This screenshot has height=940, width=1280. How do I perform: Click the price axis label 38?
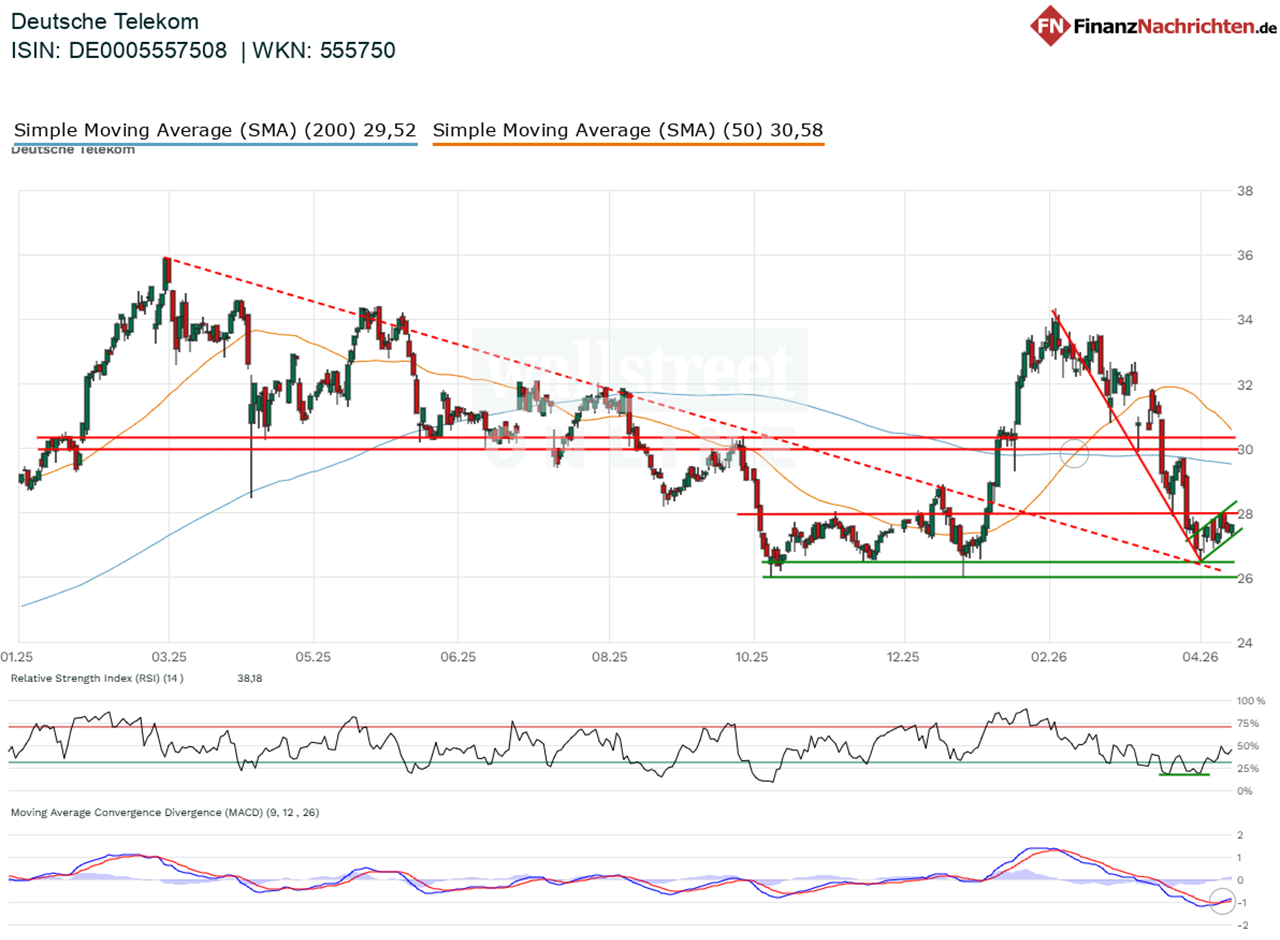click(1245, 191)
